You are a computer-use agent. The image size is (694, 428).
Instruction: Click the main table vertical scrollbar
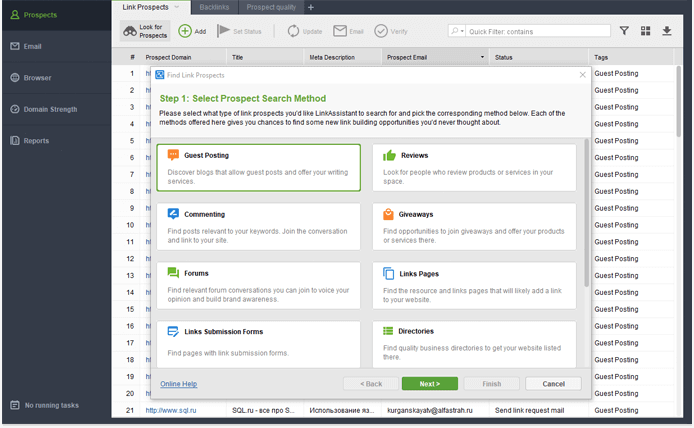(679, 102)
